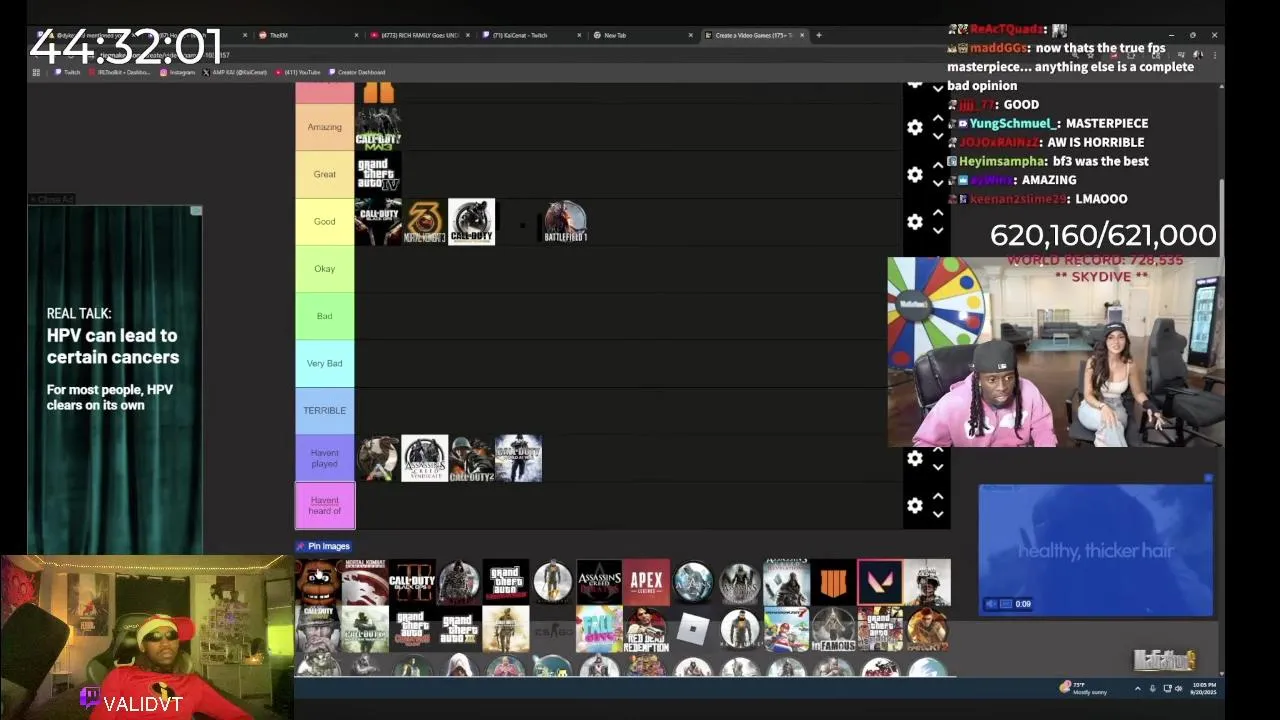Select Assassin's Creed Syndicate in Havent played tier

coord(424,458)
